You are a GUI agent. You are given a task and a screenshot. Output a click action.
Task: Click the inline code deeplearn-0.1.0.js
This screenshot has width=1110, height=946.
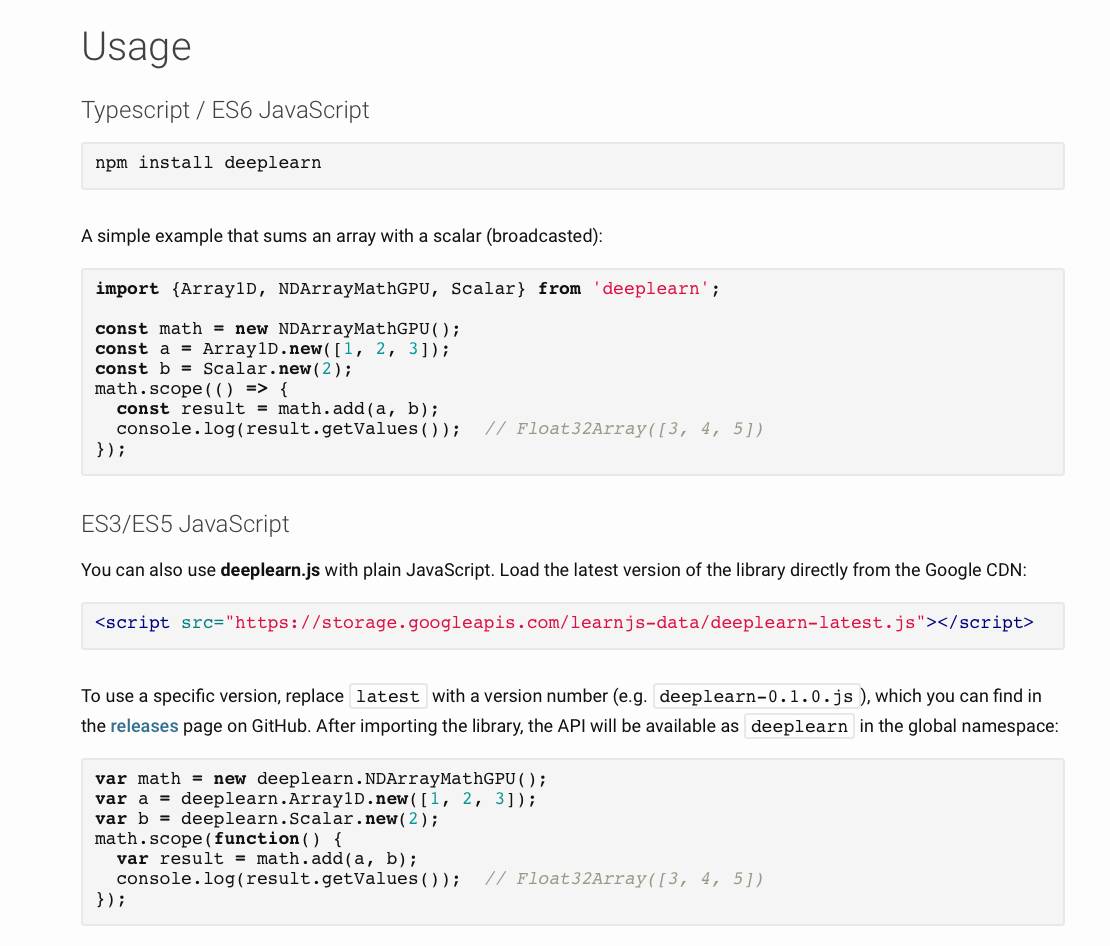point(756,697)
